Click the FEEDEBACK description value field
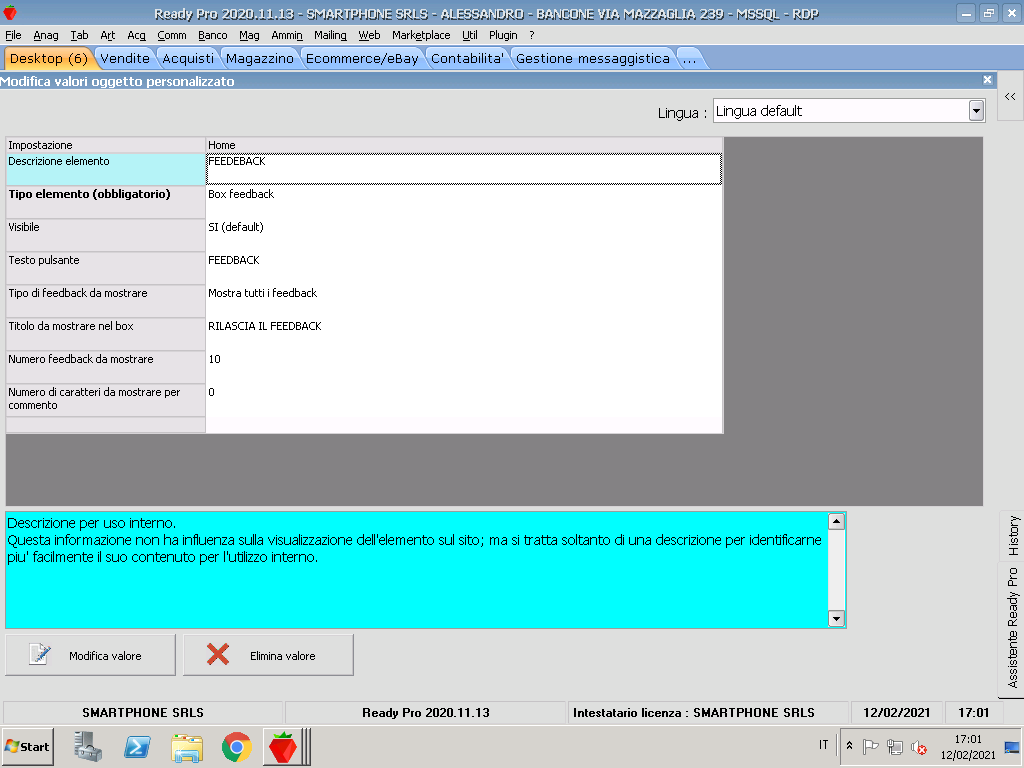The height and width of the screenshot is (768, 1024). [x=464, y=169]
